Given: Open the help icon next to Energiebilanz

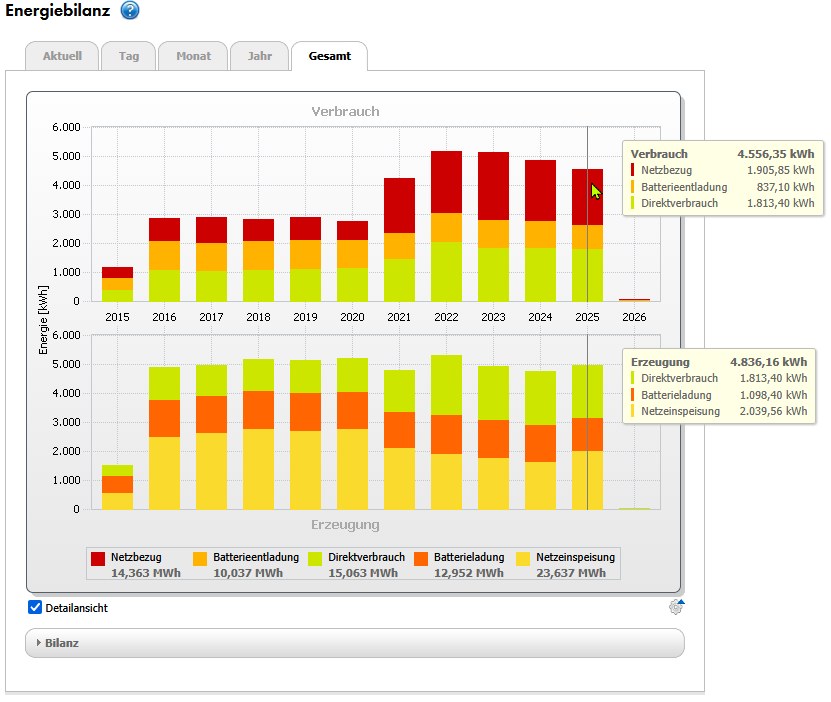Looking at the screenshot, I should tap(130, 11).
